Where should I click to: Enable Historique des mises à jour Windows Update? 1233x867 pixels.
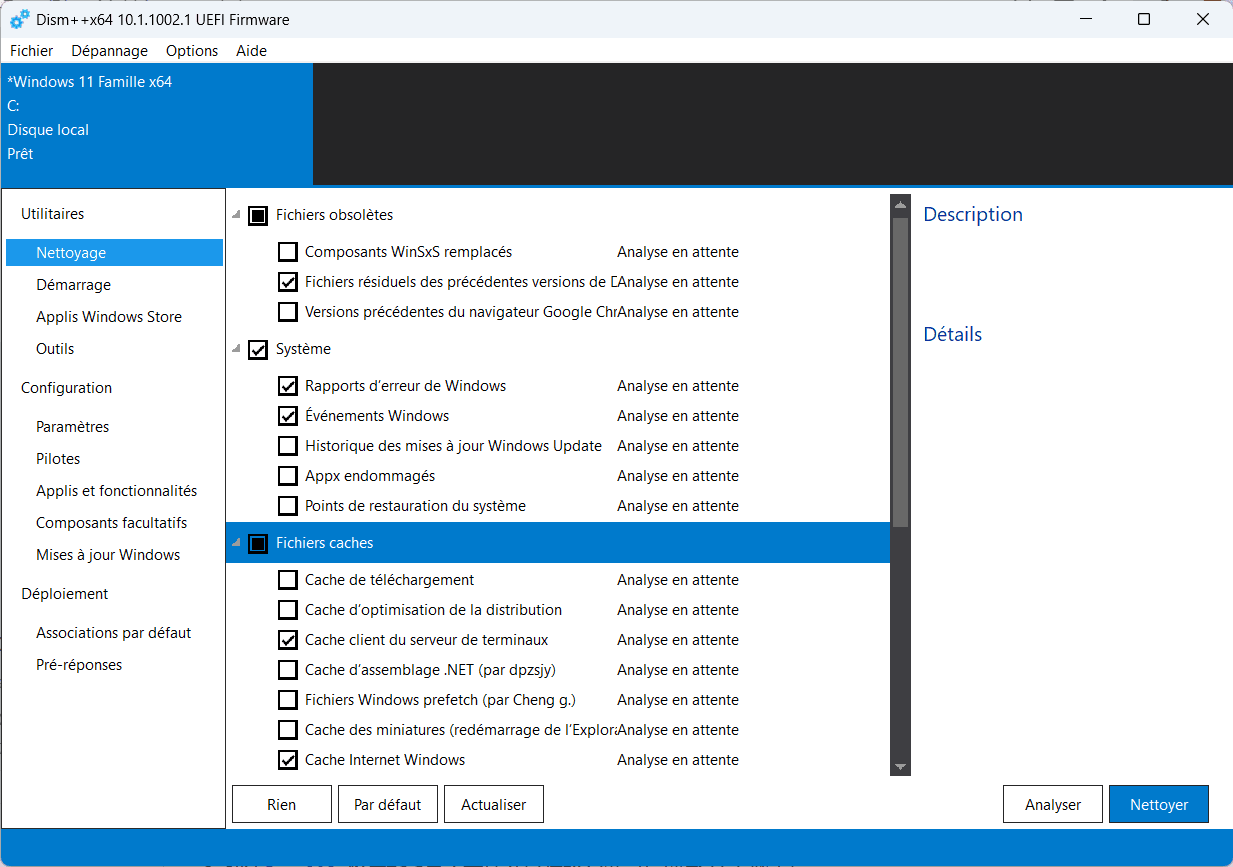point(288,446)
